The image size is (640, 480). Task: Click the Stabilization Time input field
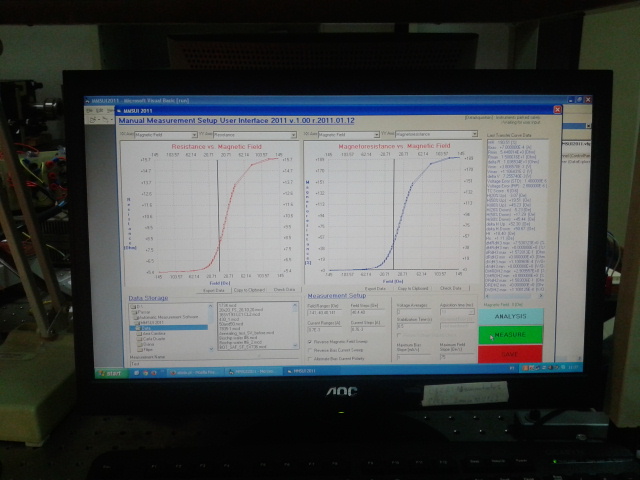click(412, 325)
